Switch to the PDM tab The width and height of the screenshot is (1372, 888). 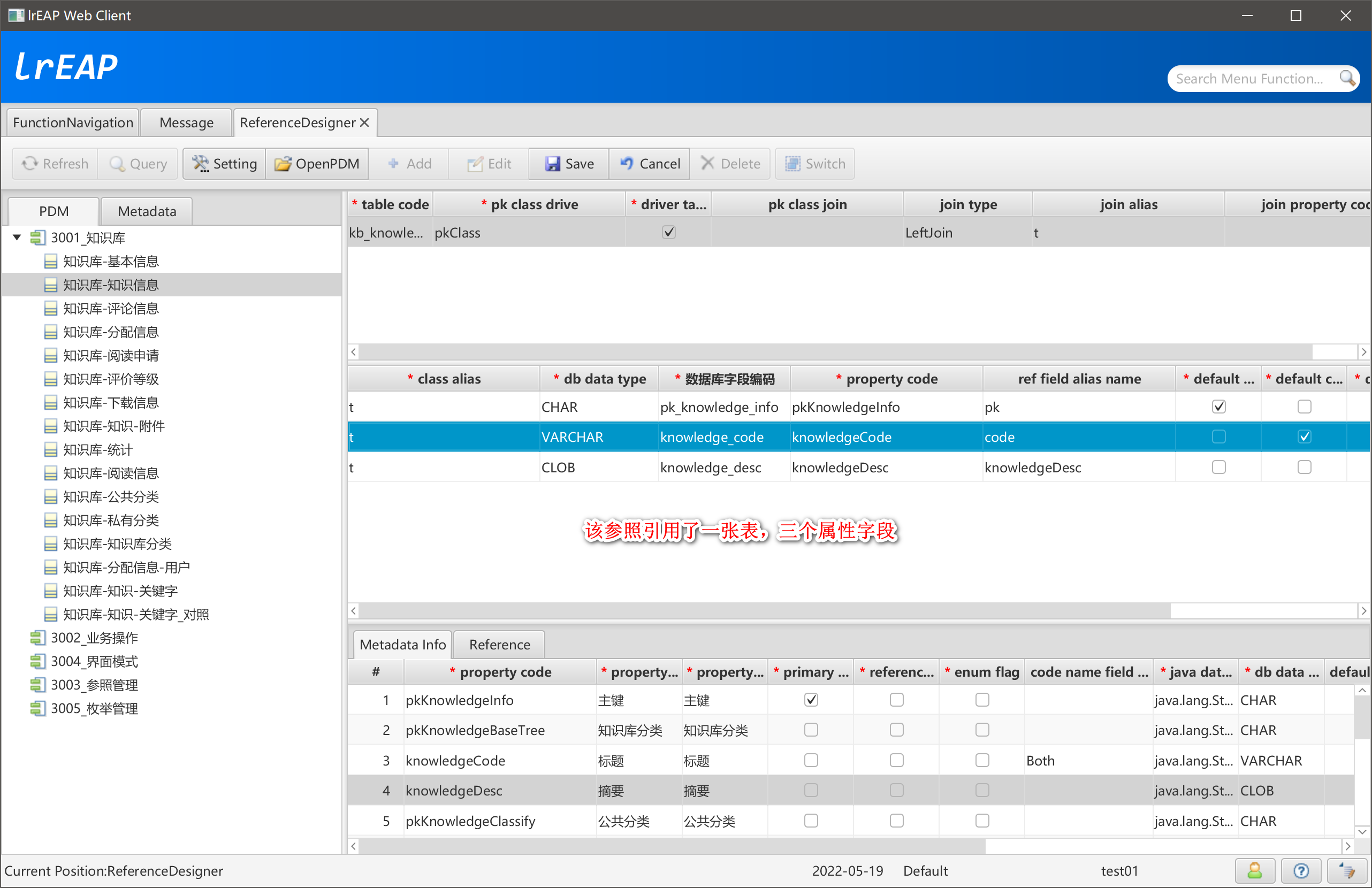click(54, 211)
